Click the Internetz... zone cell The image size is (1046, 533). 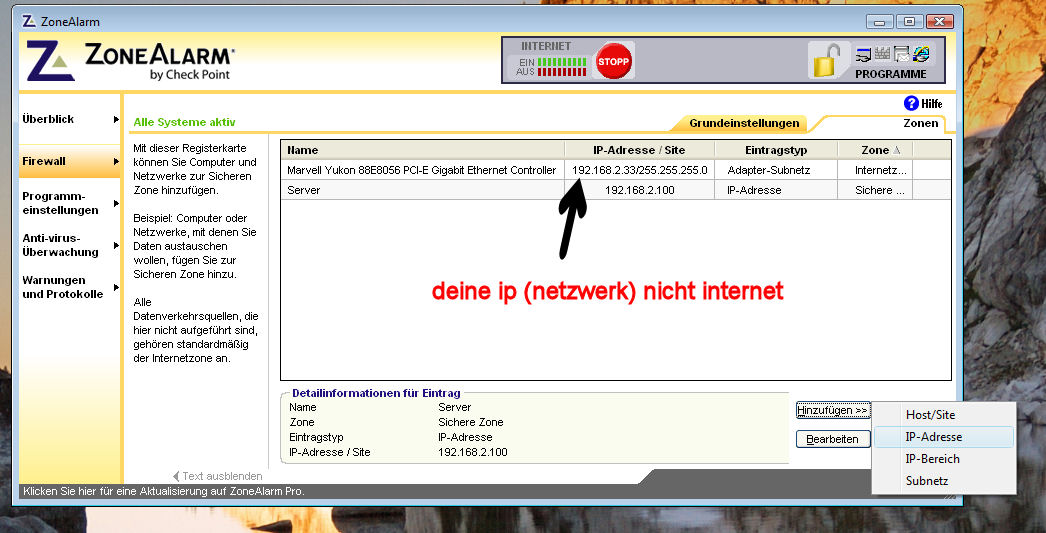(875, 170)
